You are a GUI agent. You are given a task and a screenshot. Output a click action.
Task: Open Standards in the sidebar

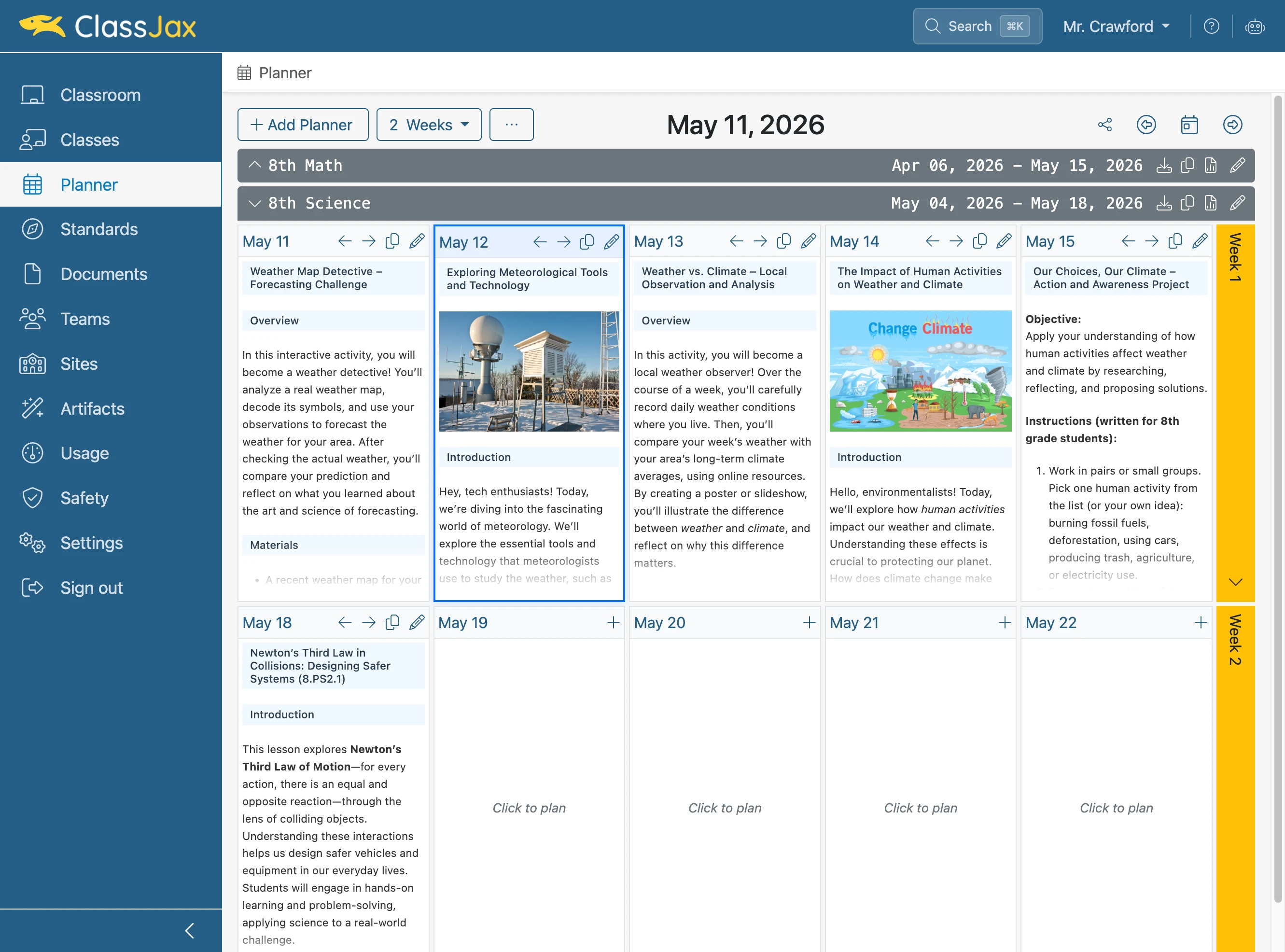[111, 229]
